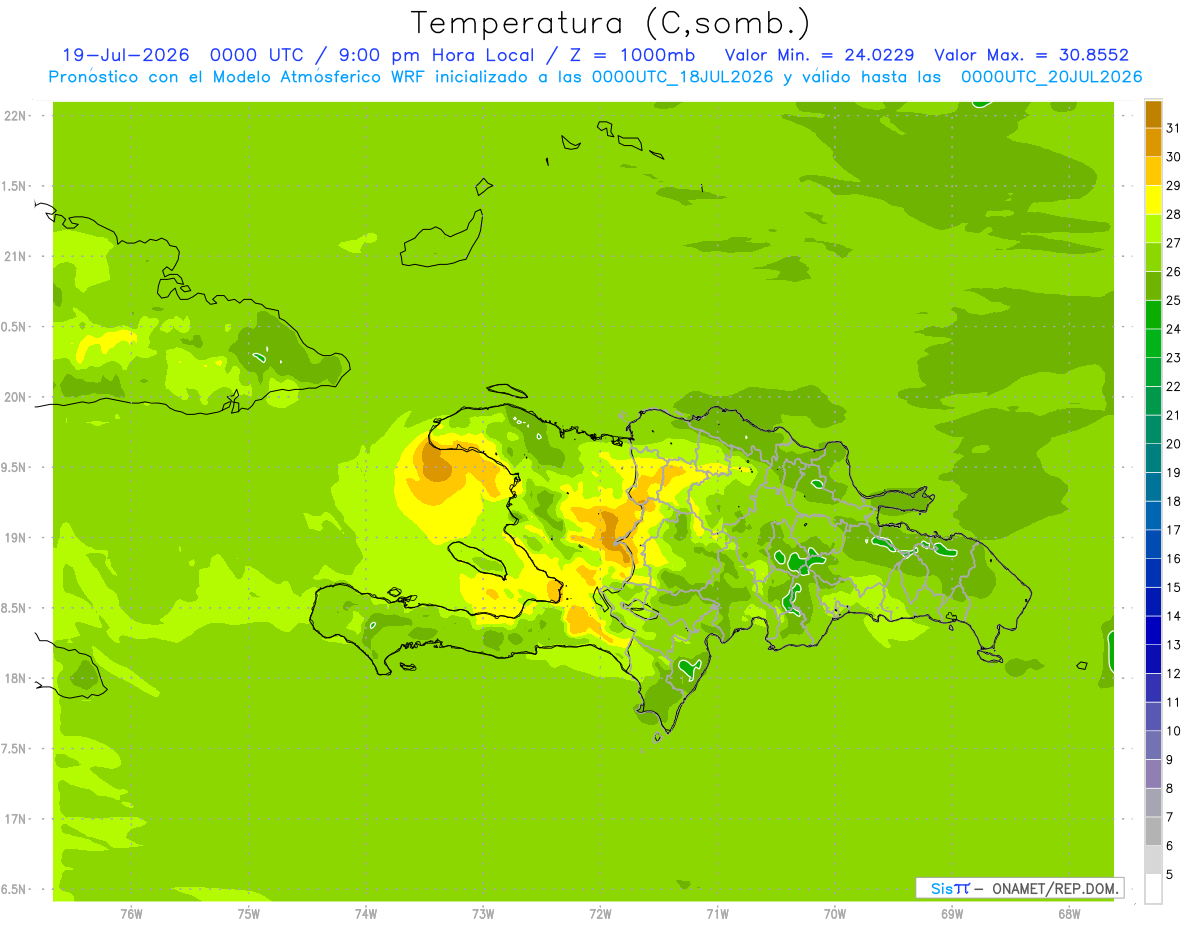The height and width of the screenshot is (927, 1200).
Task: Click the "73W" longitude label
Action: pos(483,914)
